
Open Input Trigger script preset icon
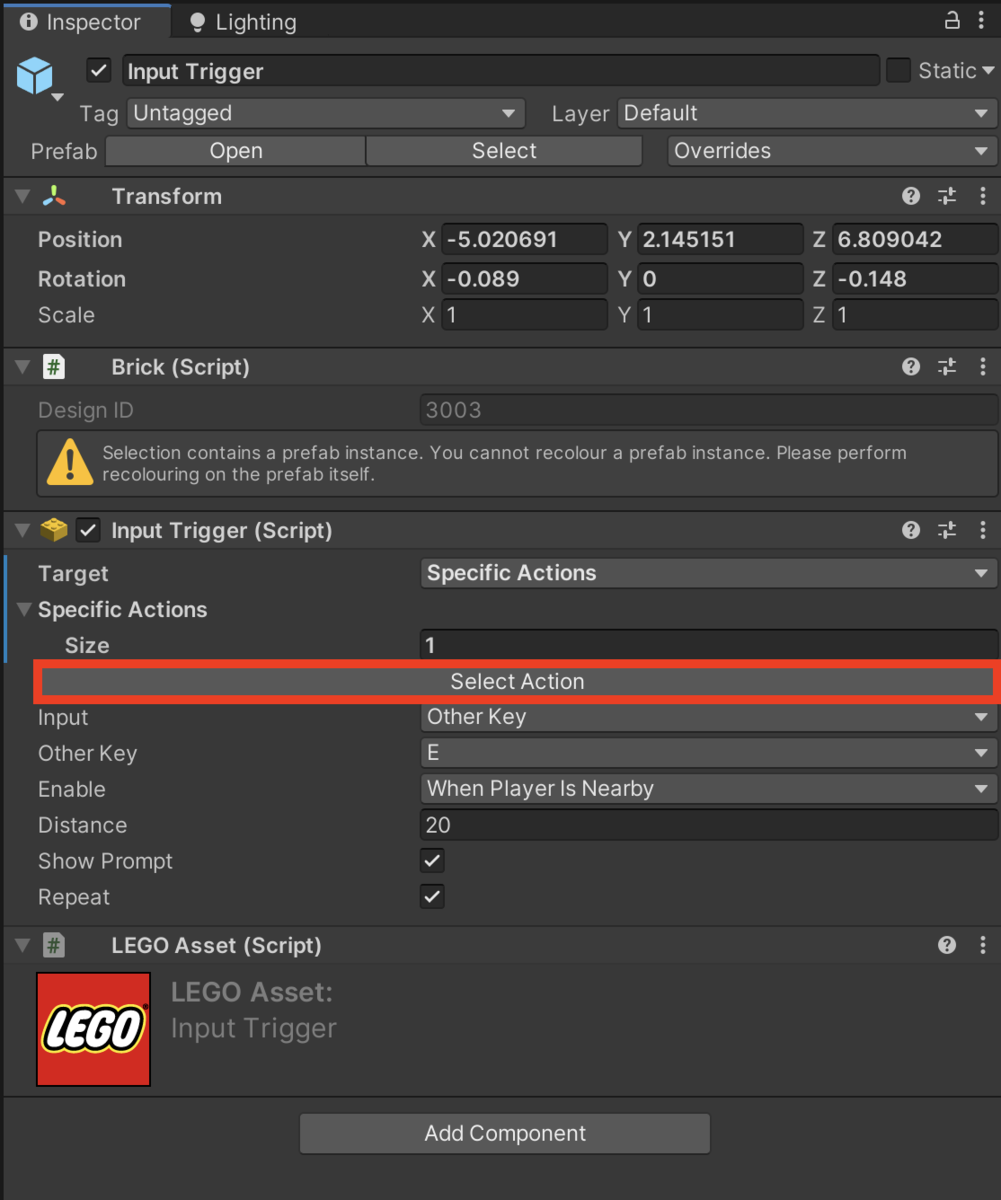click(947, 530)
